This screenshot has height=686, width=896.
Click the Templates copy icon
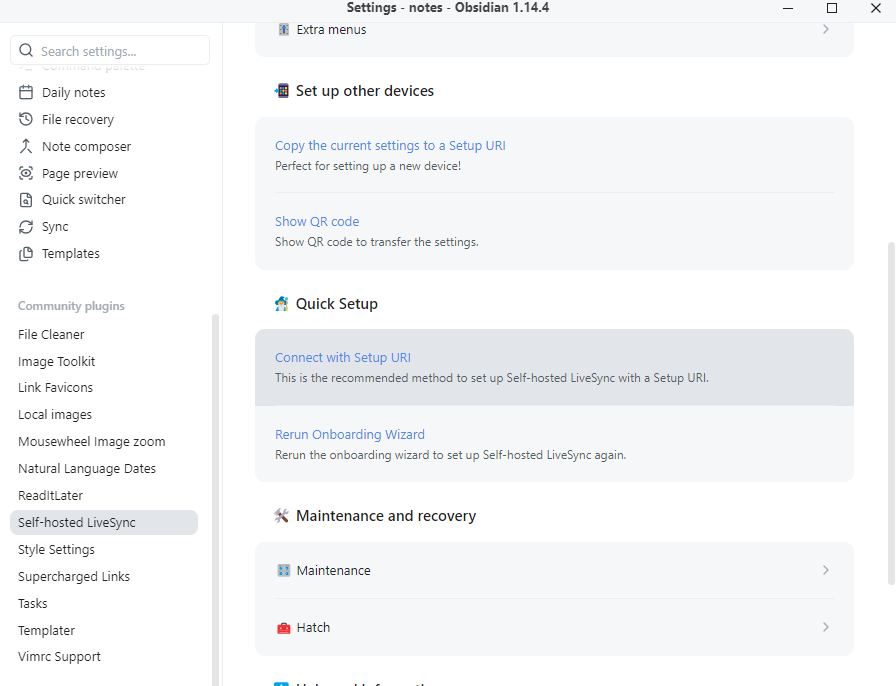tap(26, 254)
